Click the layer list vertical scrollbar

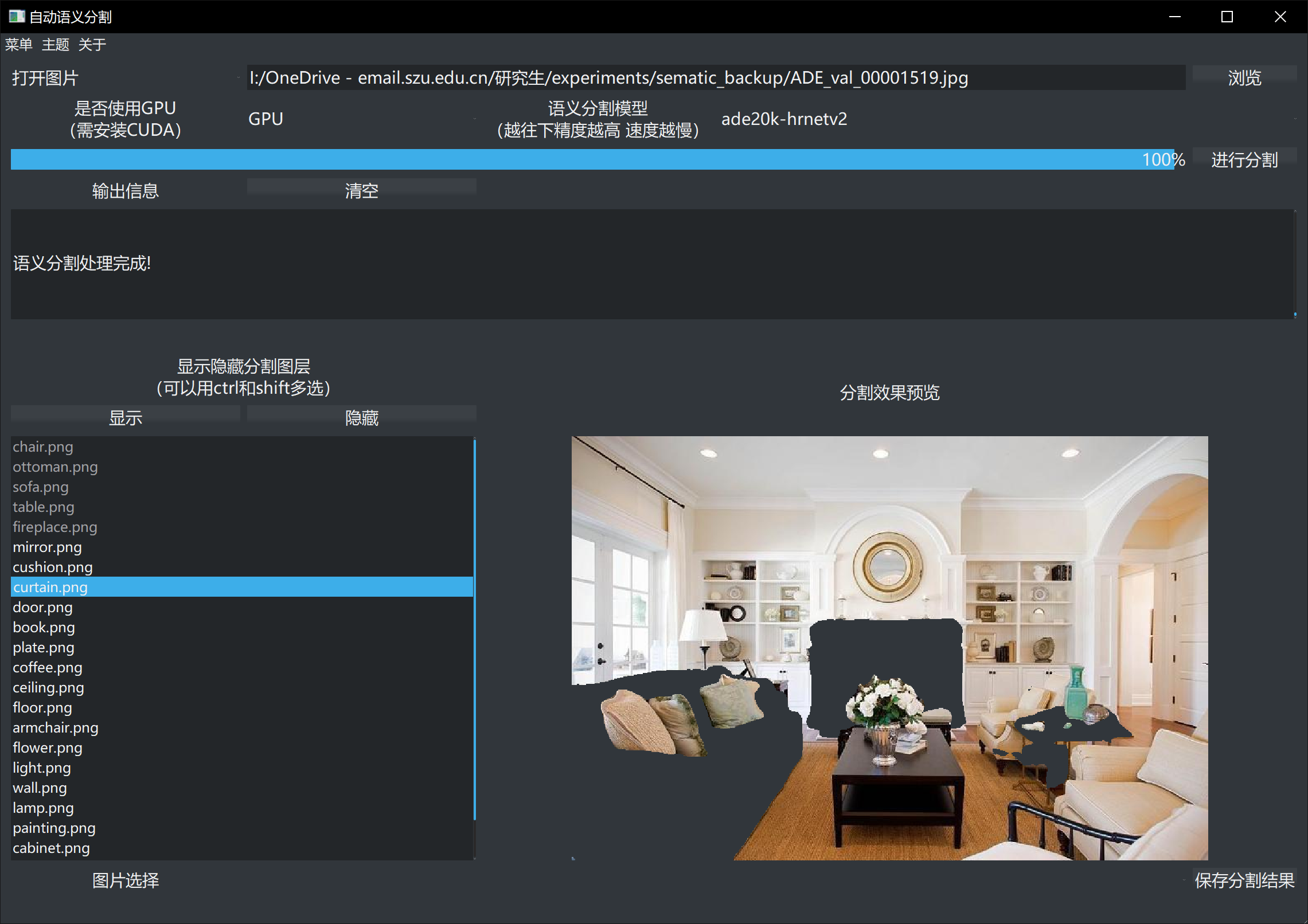[474, 631]
